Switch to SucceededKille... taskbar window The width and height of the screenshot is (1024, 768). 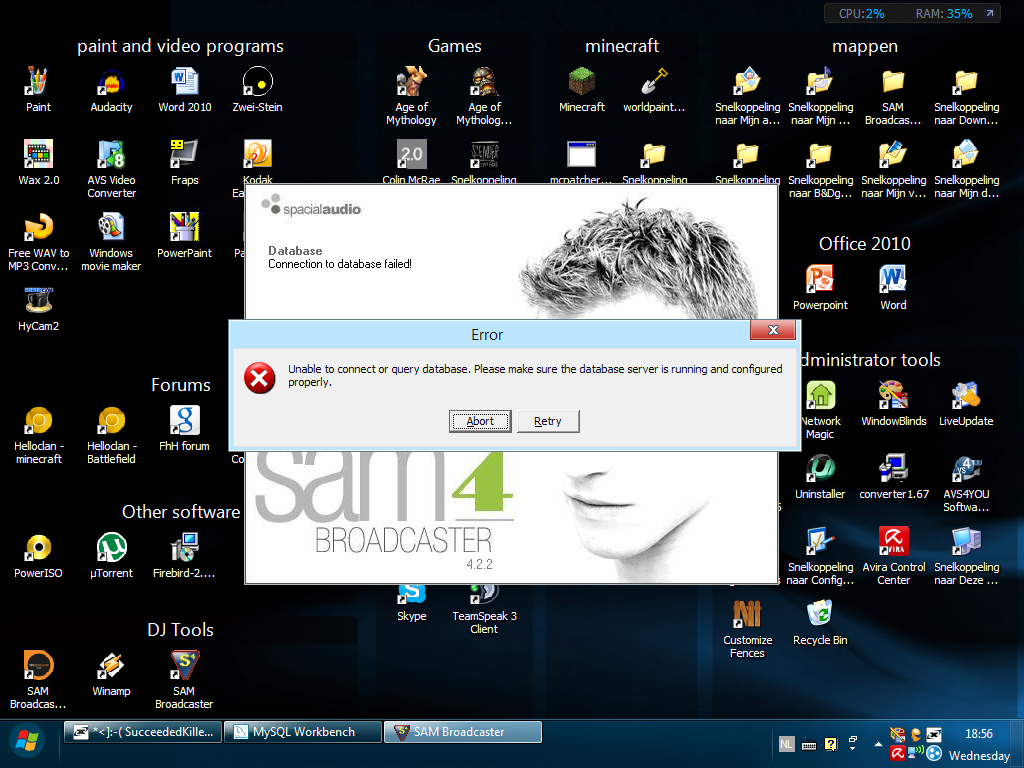[142, 732]
